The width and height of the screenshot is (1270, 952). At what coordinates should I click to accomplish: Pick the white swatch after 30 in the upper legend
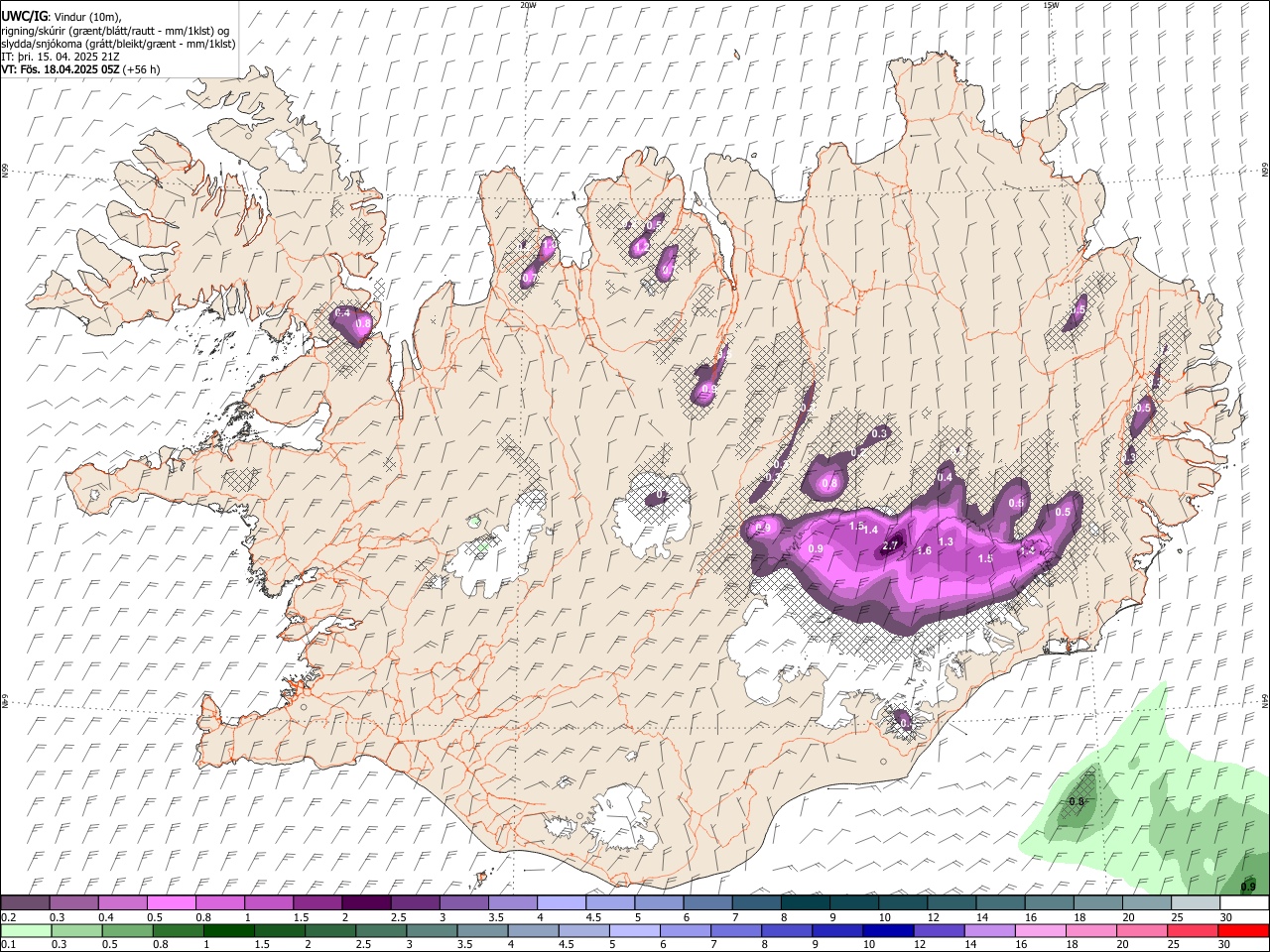click(1244, 903)
